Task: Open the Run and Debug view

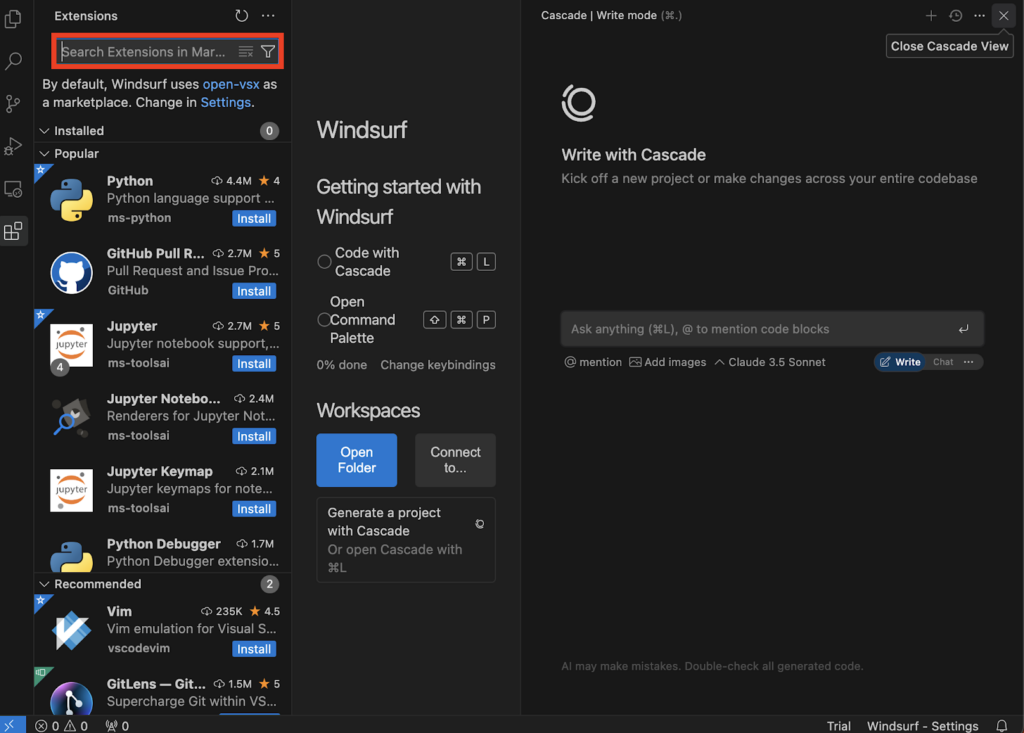Action: coord(13,146)
